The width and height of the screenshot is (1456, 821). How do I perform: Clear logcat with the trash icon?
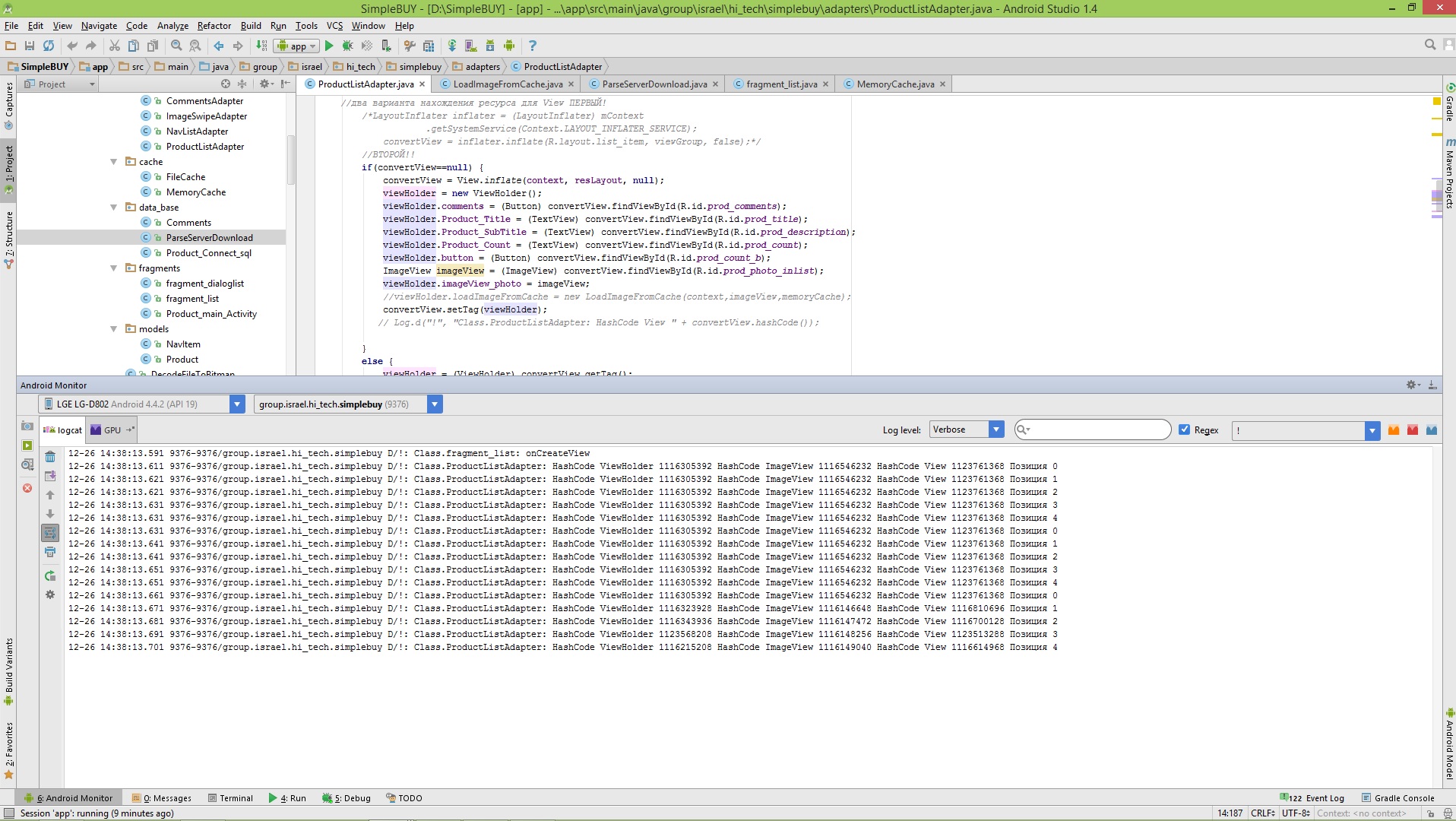tap(50, 457)
